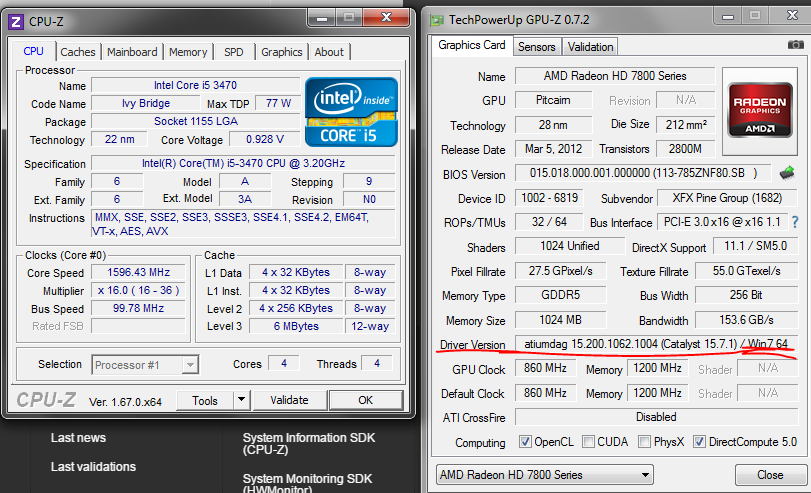Click the CPU-Z title bar icon
Screen dimensions: 811x493
pos(16,22)
